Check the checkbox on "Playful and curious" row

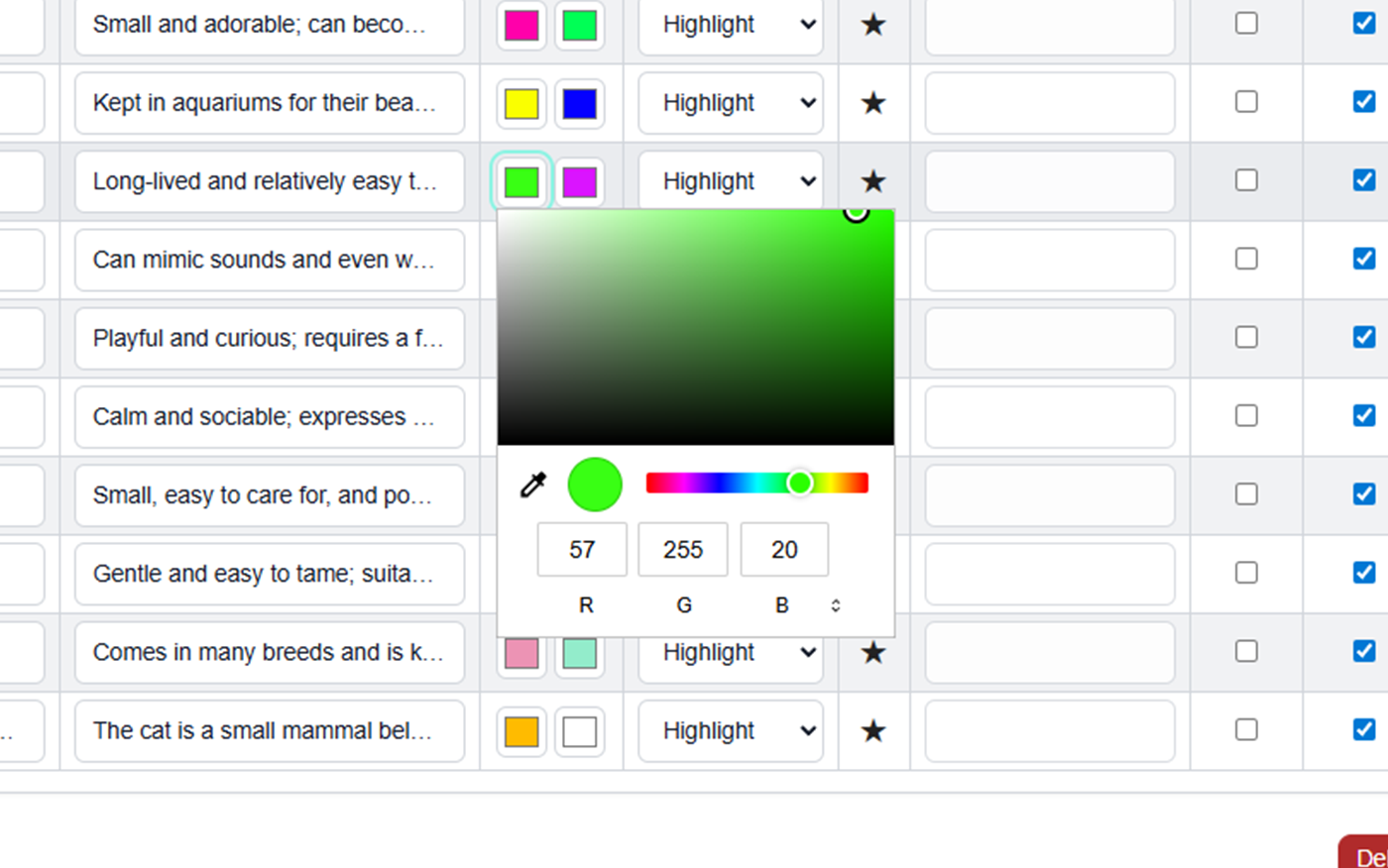point(1245,338)
